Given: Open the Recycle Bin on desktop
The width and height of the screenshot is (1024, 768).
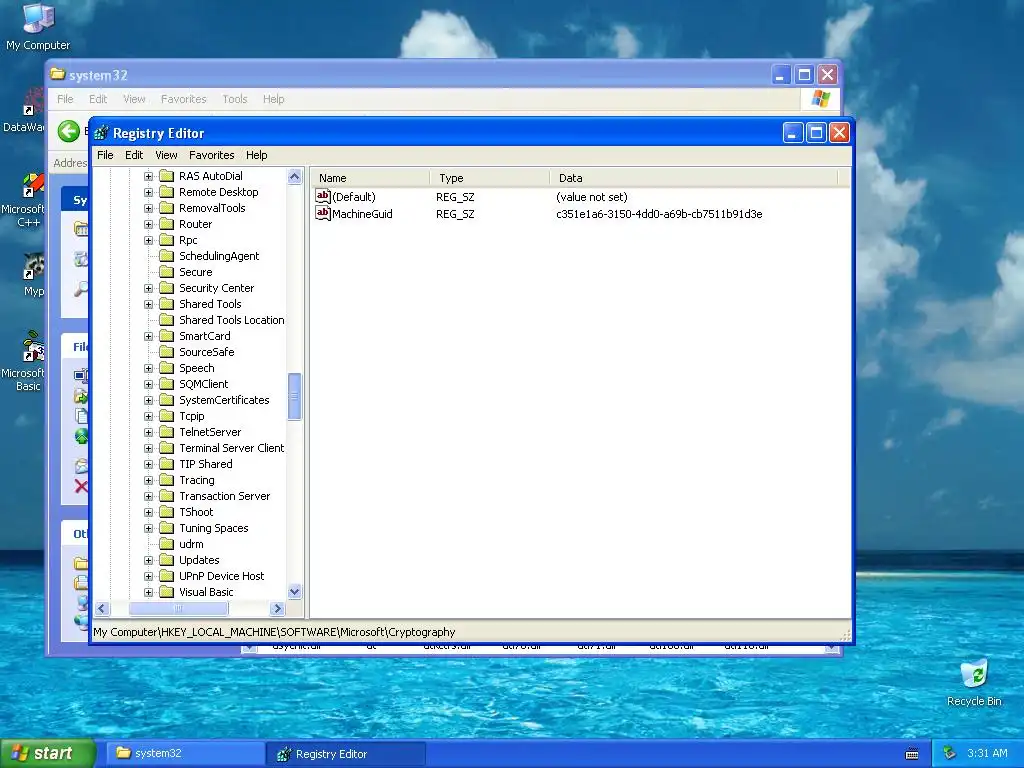Looking at the screenshot, I should pyautogui.click(x=974, y=683).
